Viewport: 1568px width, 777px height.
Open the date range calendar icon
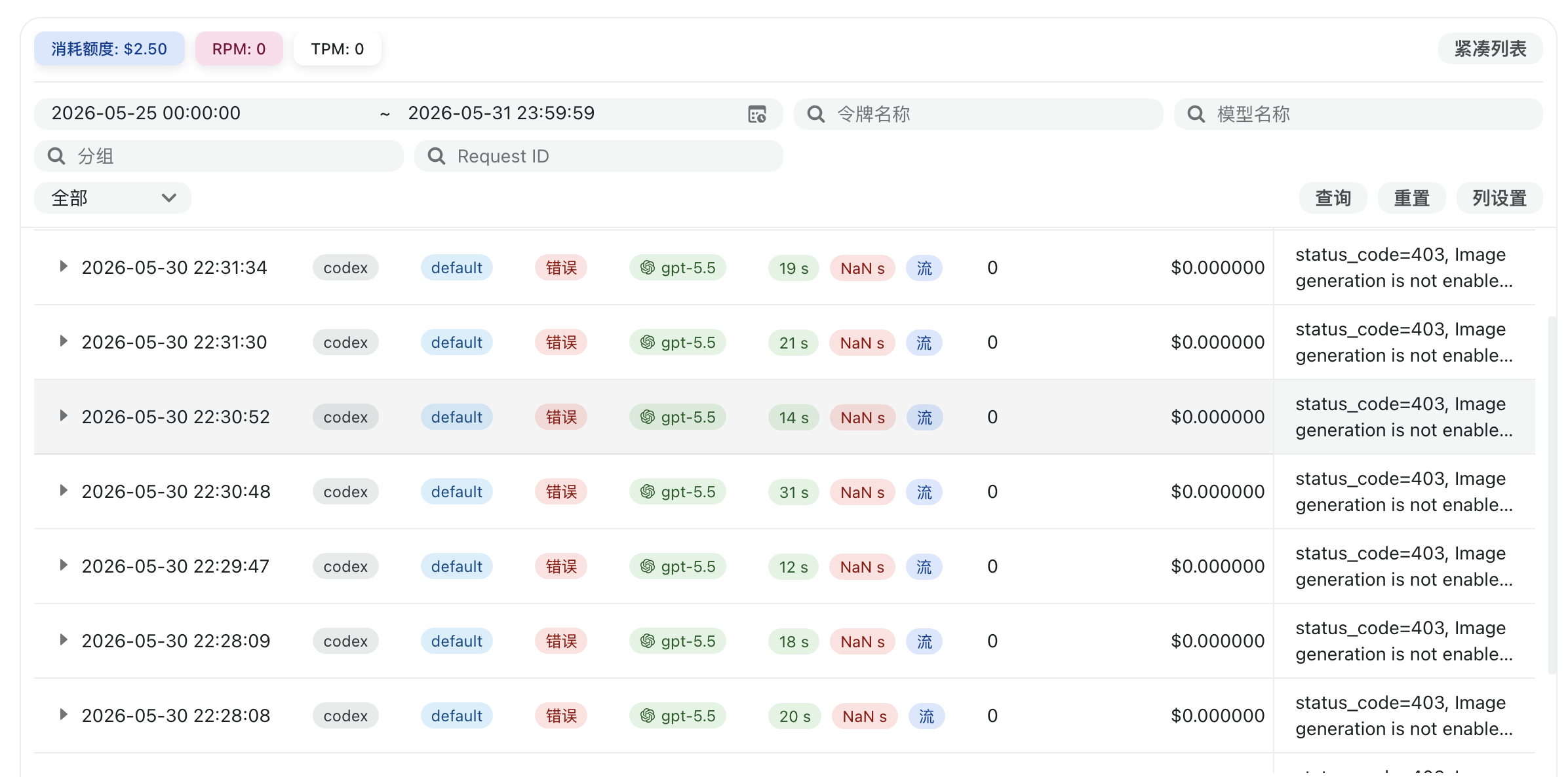point(757,114)
